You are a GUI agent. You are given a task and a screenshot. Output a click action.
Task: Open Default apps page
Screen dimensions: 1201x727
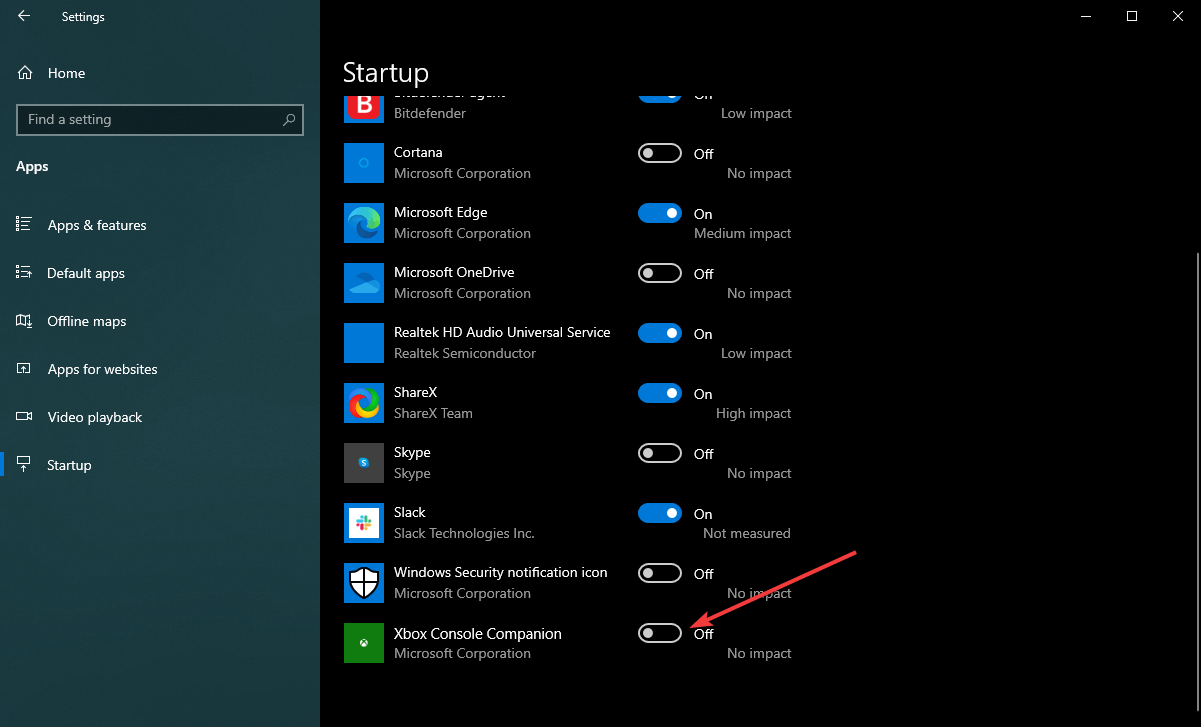pos(160,273)
